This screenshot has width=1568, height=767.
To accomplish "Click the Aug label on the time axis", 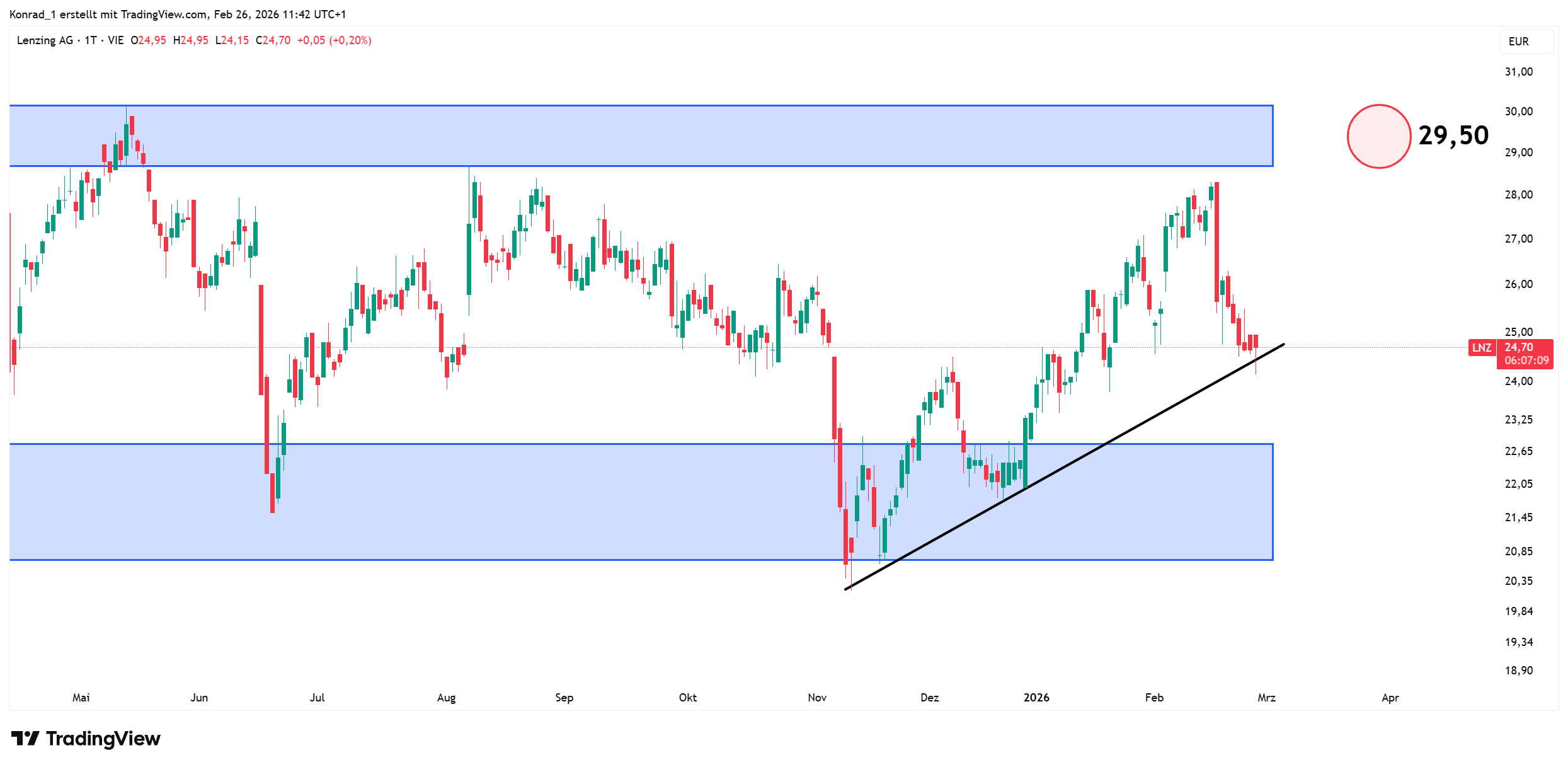I will tap(446, 698).
